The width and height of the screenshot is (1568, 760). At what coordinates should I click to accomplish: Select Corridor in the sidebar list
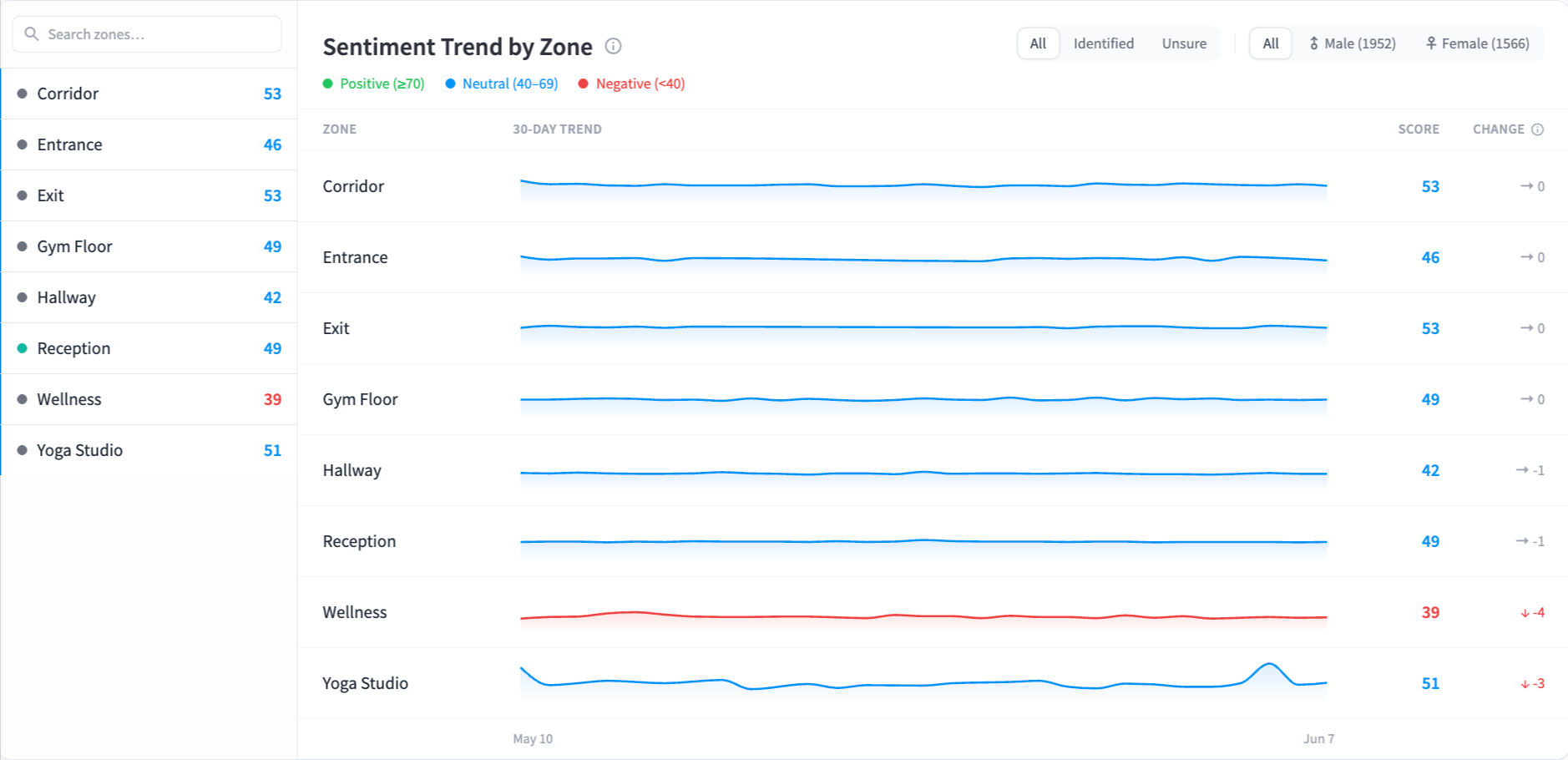[149, 94]
